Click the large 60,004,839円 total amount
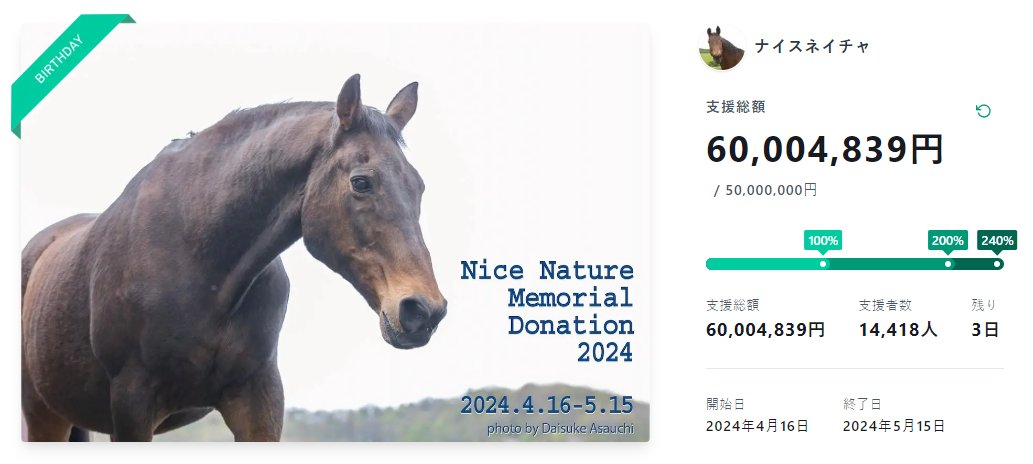This screenshot has height=464, width=1033. pyautogui.click(x=825, y=149)
